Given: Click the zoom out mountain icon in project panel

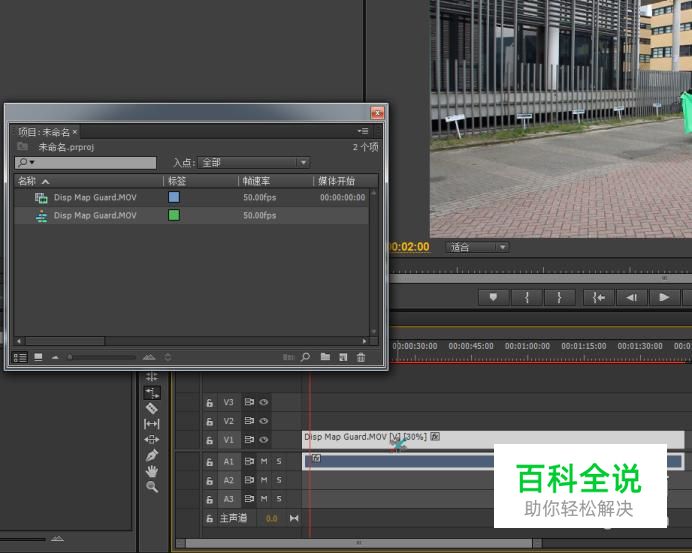Looking at the screenshot, I should [x=55, y=357].
